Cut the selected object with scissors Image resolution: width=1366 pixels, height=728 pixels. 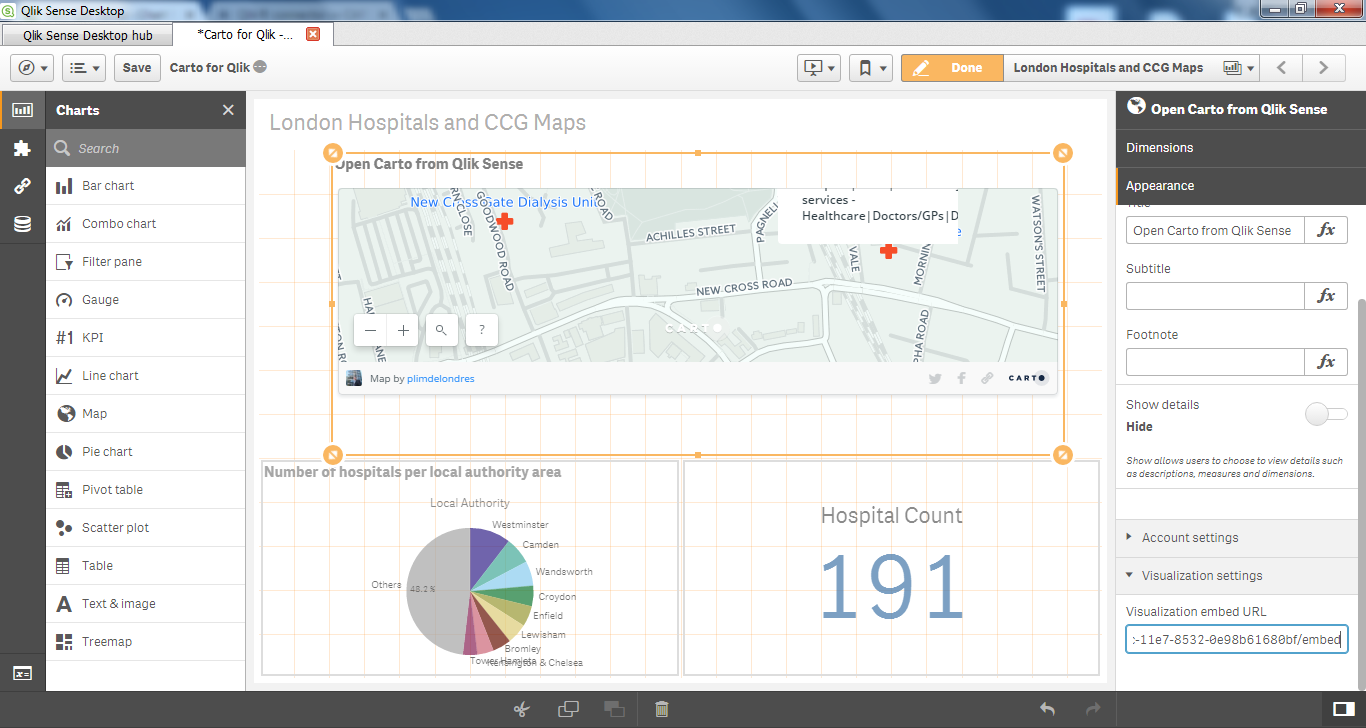(521, 709)
